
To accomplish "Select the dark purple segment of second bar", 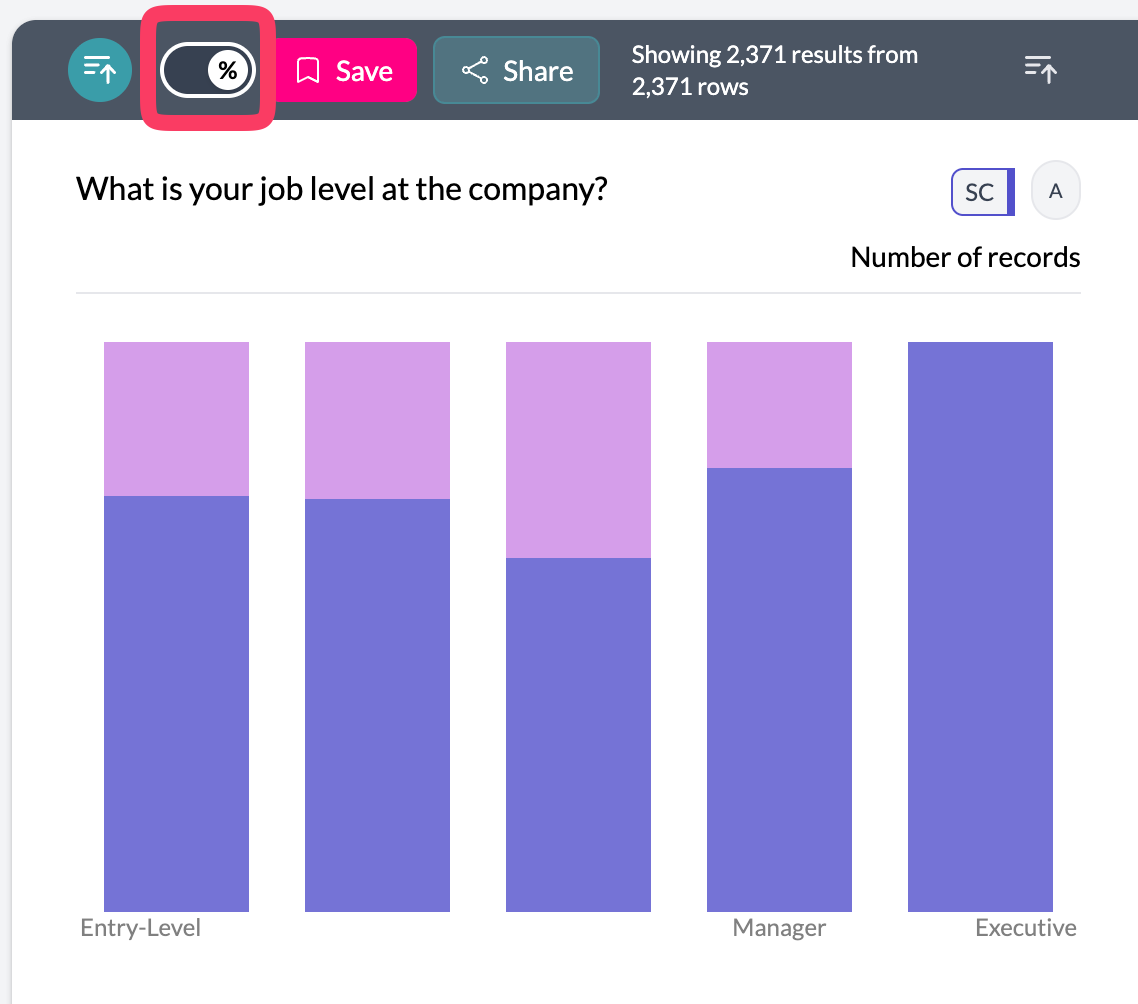I will tap(377, 705).
